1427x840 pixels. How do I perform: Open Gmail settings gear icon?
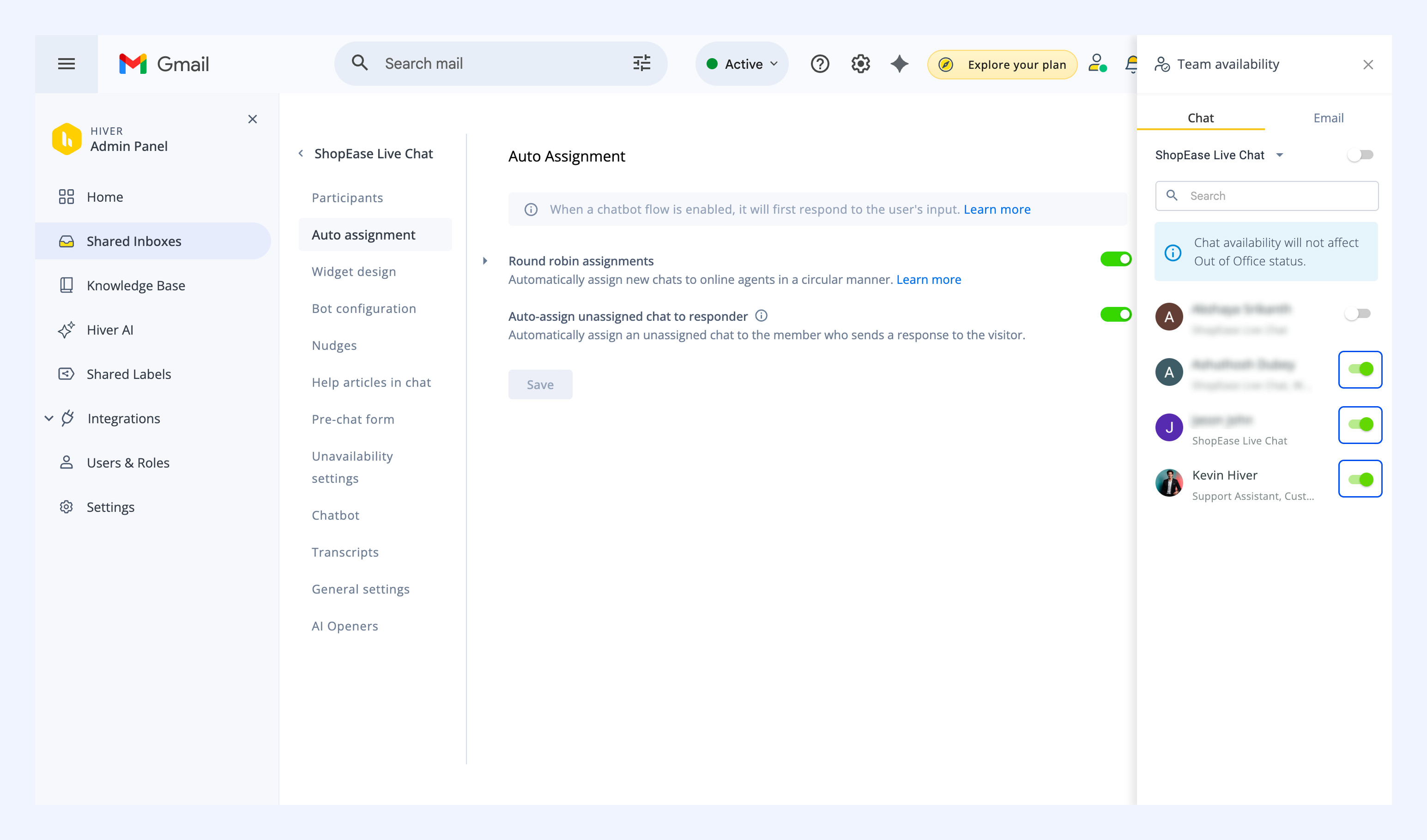click(860, 64)
